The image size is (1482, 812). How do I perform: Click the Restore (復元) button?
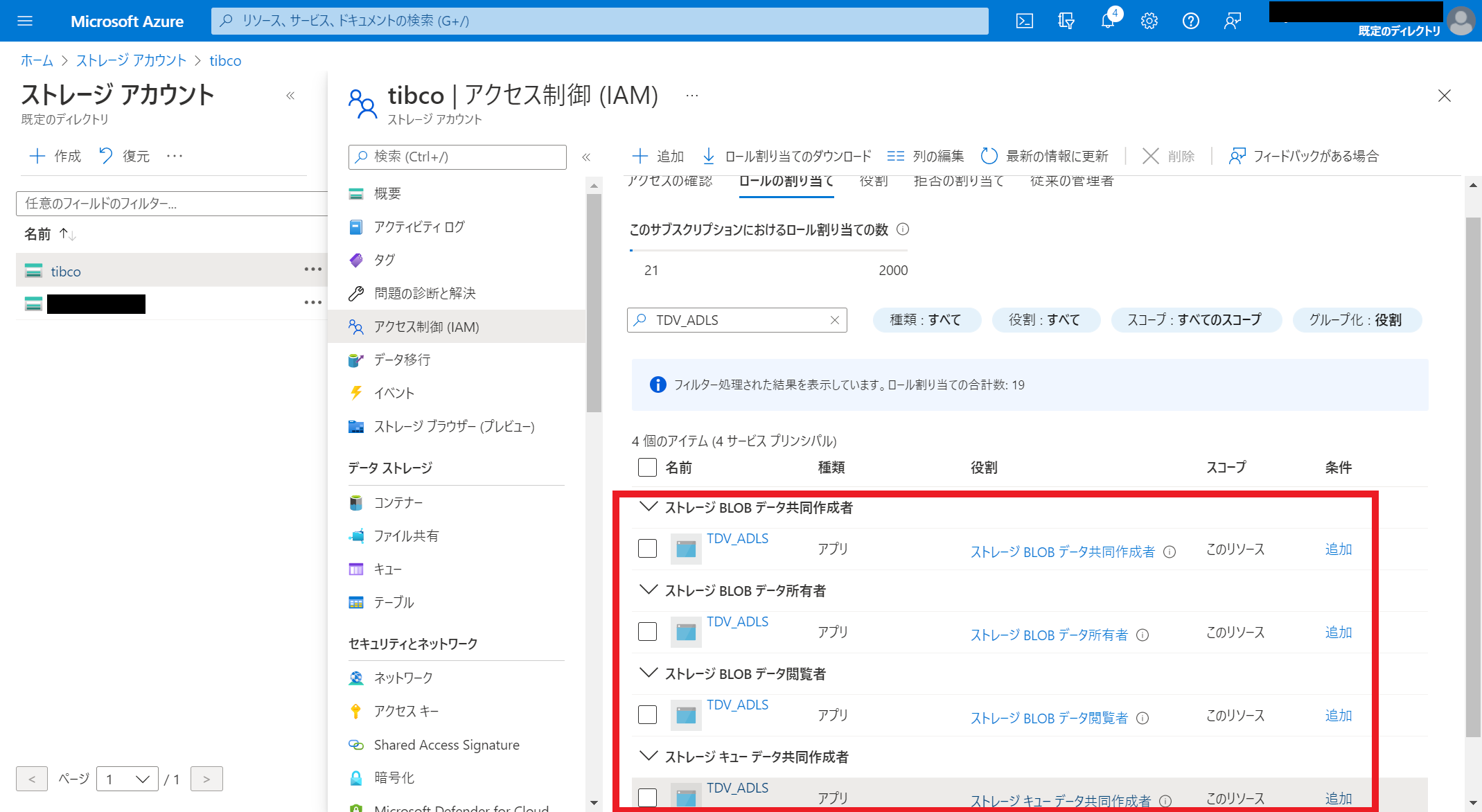coord(124,156)
